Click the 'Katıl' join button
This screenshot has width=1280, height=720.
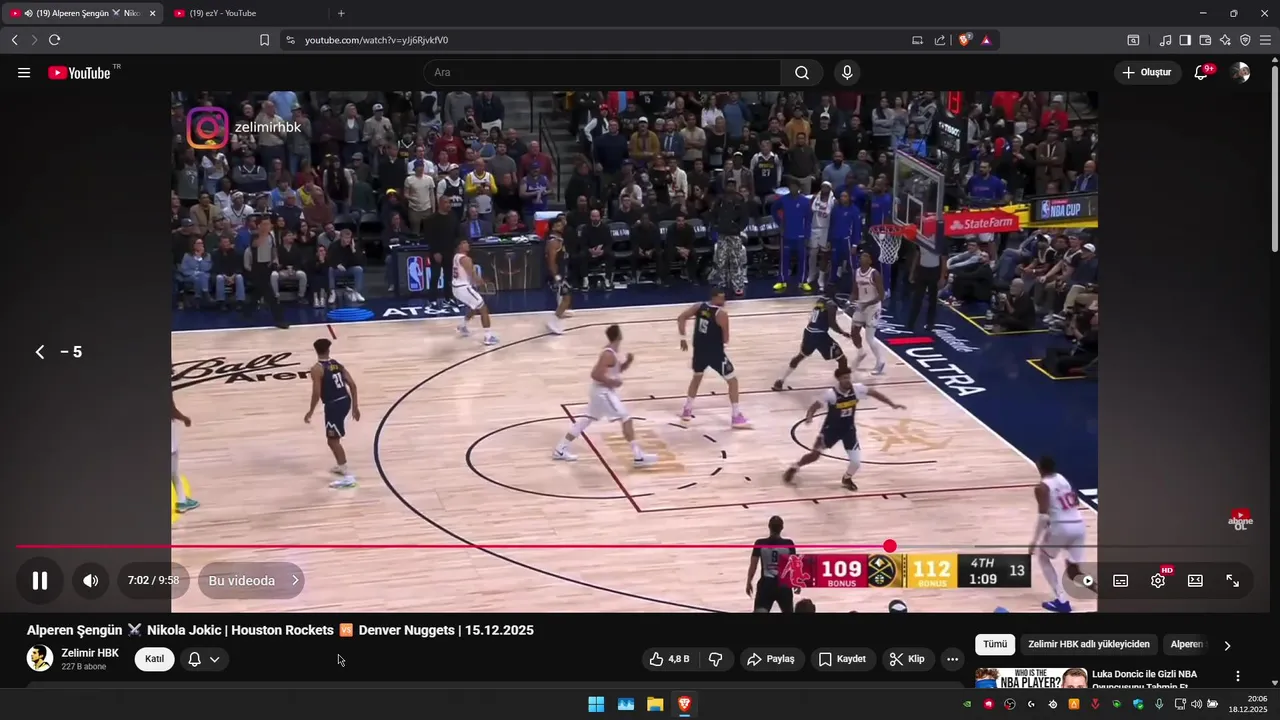154,659
